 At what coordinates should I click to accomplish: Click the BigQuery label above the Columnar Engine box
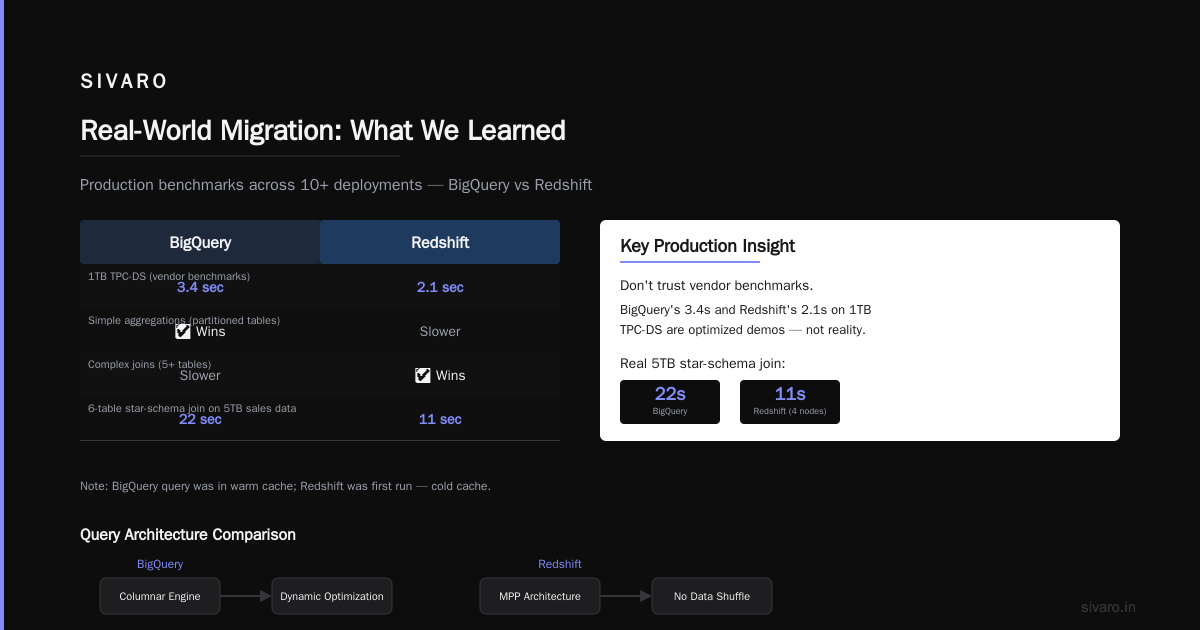pyautogui.click(x=160, y=564)
